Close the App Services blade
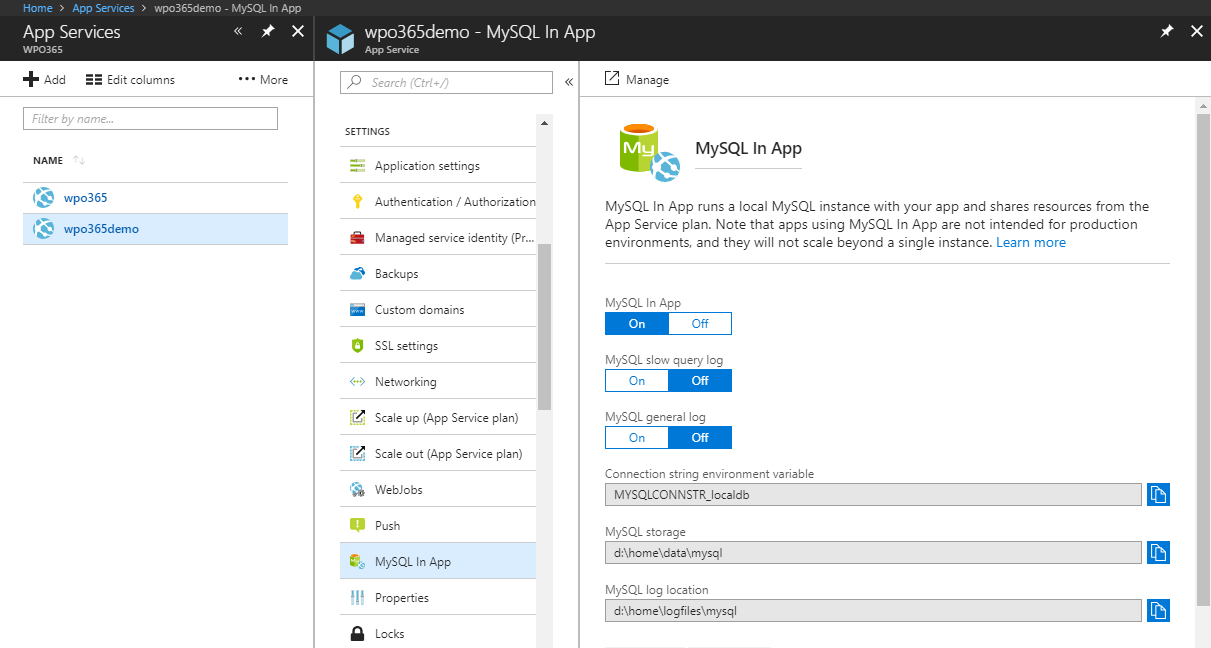Viewport: 1211px width, 648px height. pos(298,31)
